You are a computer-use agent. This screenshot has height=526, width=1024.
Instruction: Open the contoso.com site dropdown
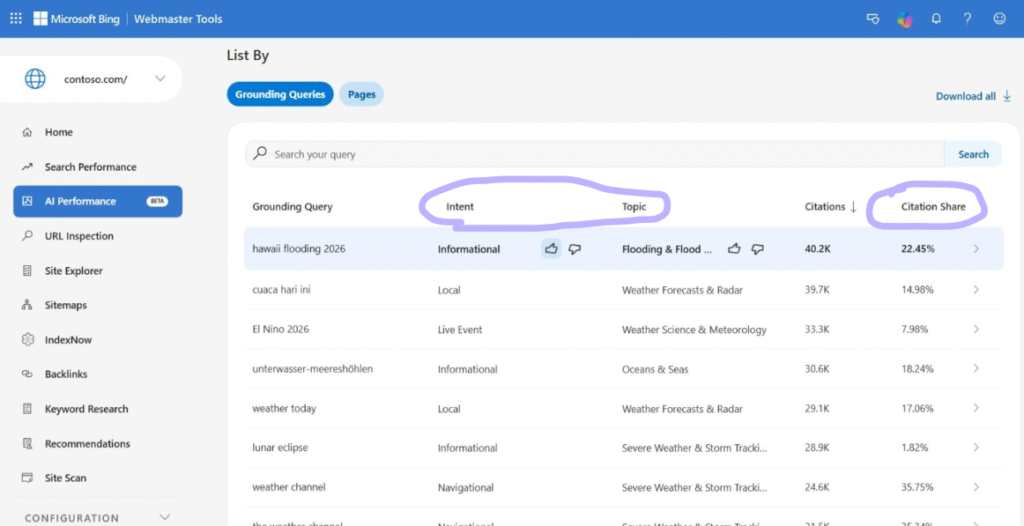[x=160, y=79]
